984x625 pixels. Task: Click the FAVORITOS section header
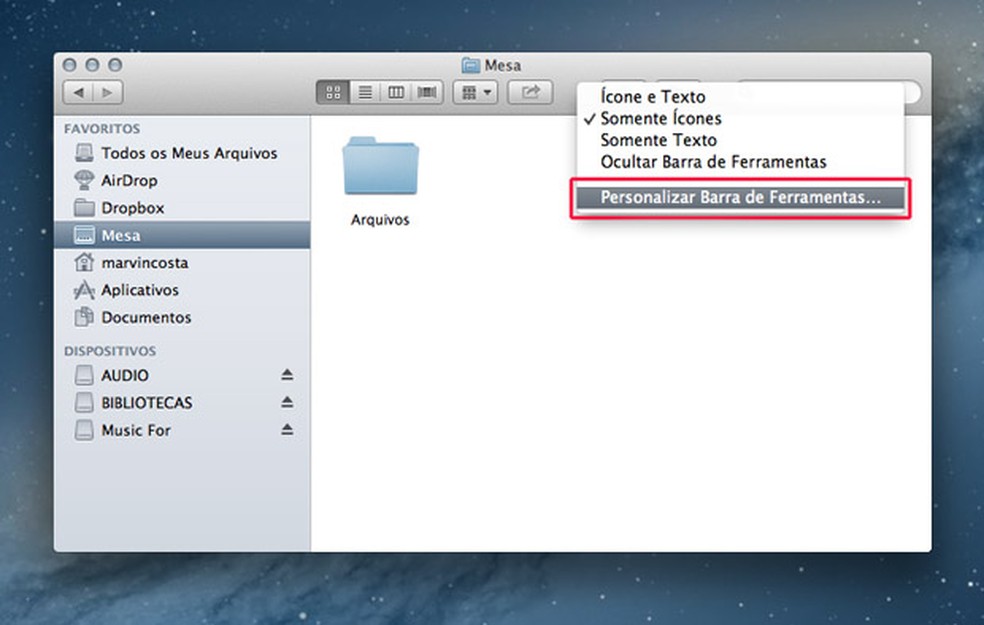point(102,129)
